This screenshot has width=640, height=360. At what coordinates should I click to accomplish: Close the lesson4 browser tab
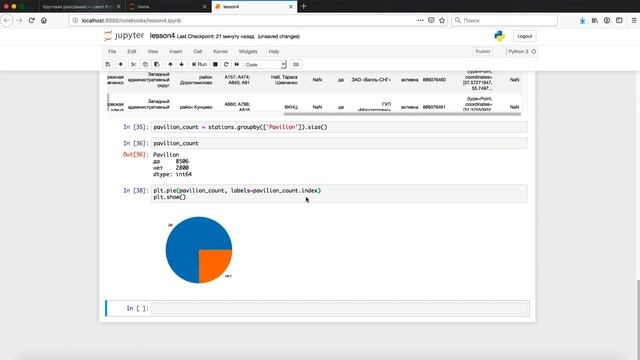(x=291, y=7)
